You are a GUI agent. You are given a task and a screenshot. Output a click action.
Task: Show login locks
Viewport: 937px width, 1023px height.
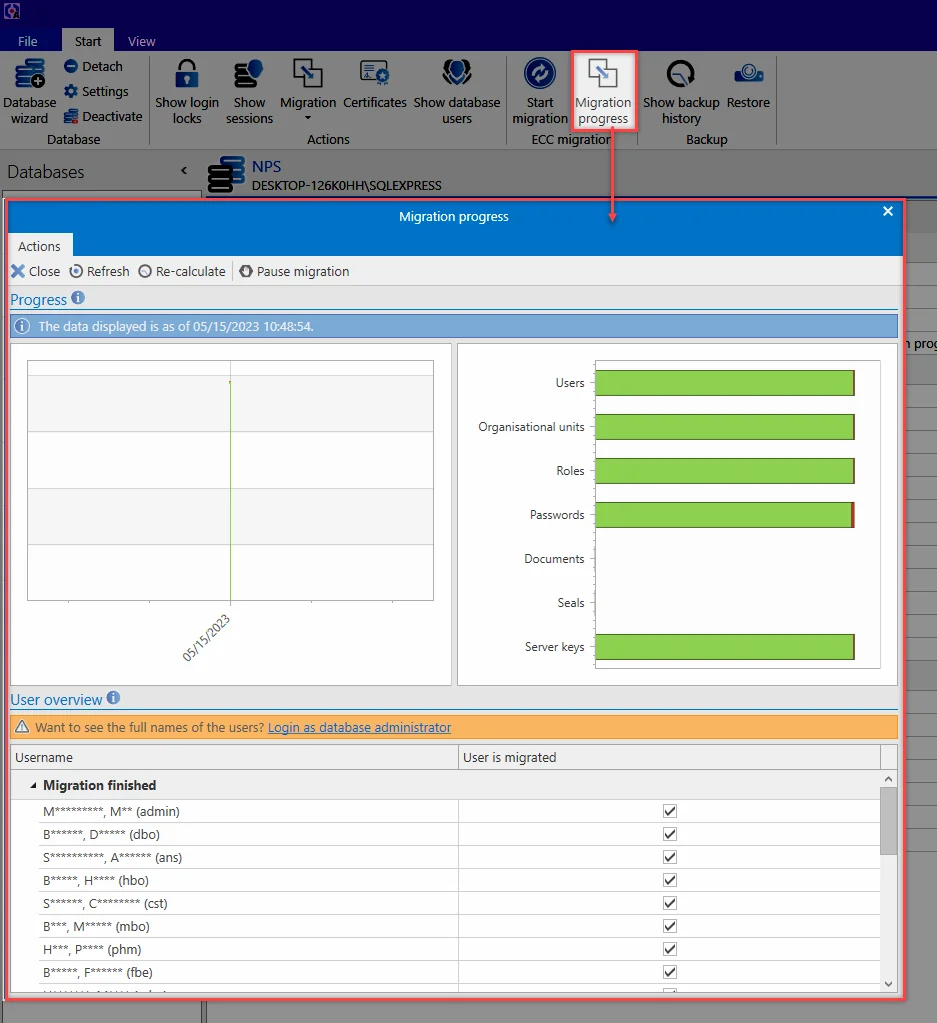pos(187,91)
